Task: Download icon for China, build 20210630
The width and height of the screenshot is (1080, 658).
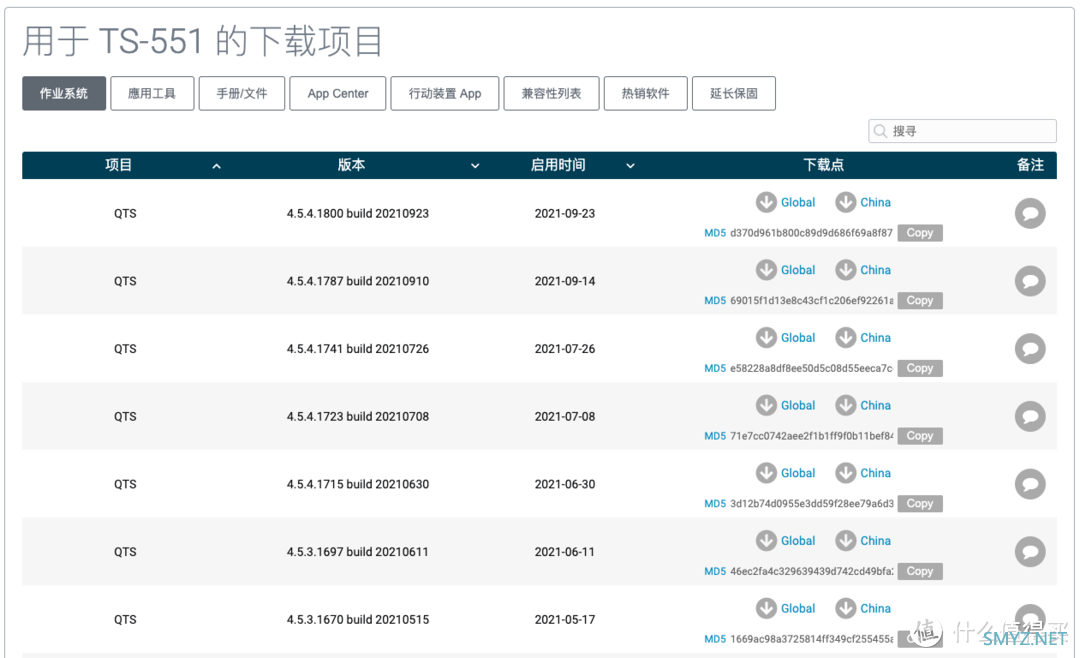Action: coord(846,473)
